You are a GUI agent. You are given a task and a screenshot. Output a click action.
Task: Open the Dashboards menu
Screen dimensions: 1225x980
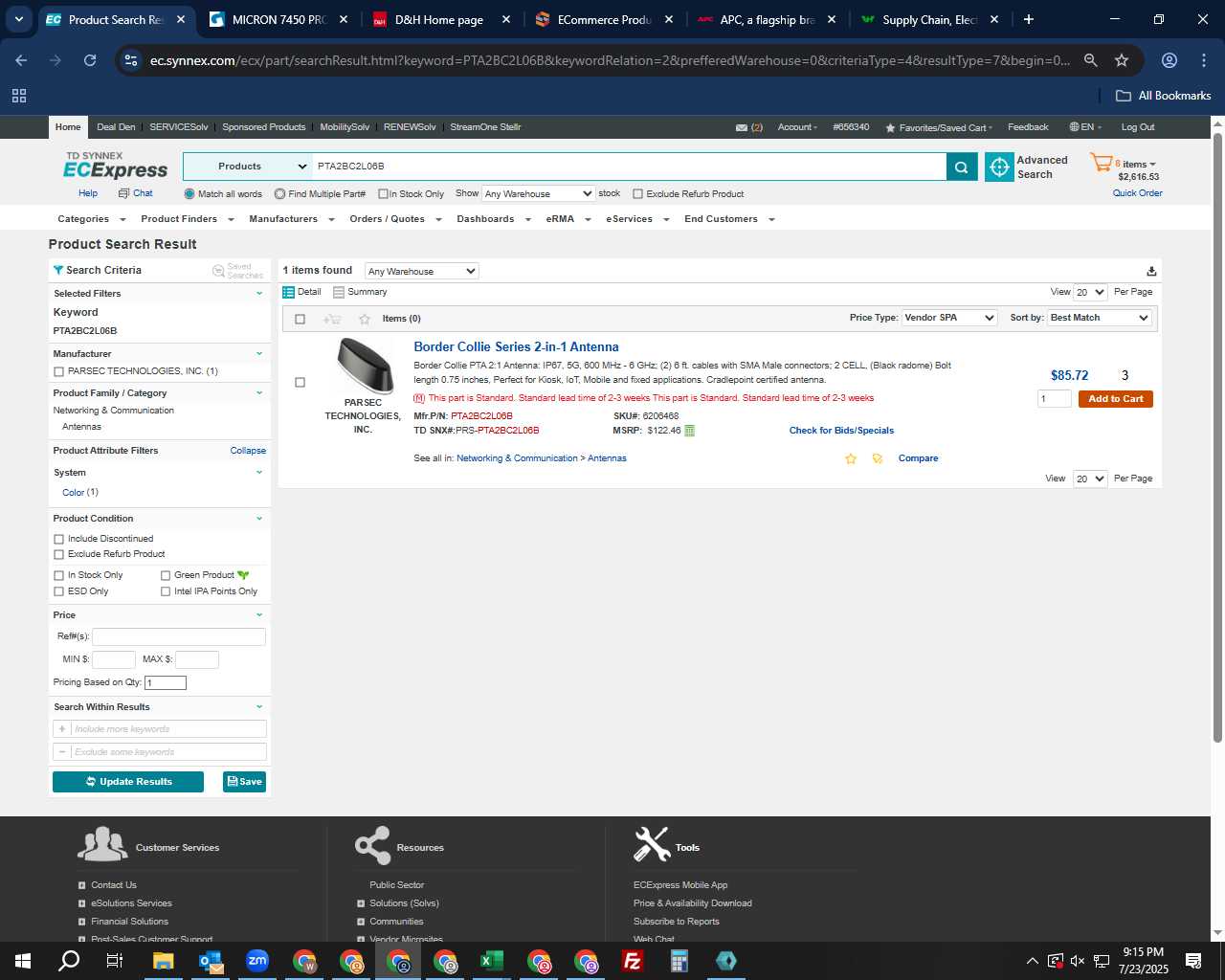[493, 219]
